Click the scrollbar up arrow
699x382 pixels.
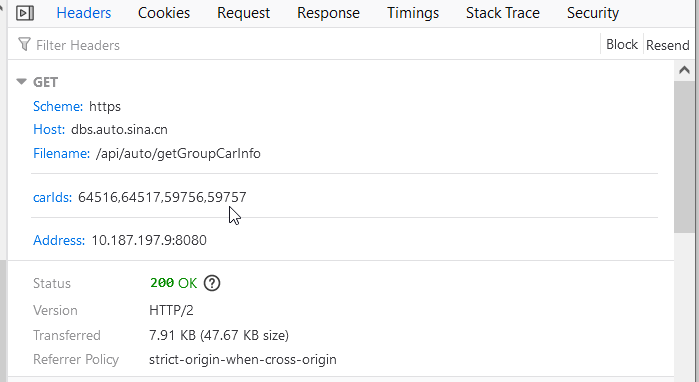[684, 70]
